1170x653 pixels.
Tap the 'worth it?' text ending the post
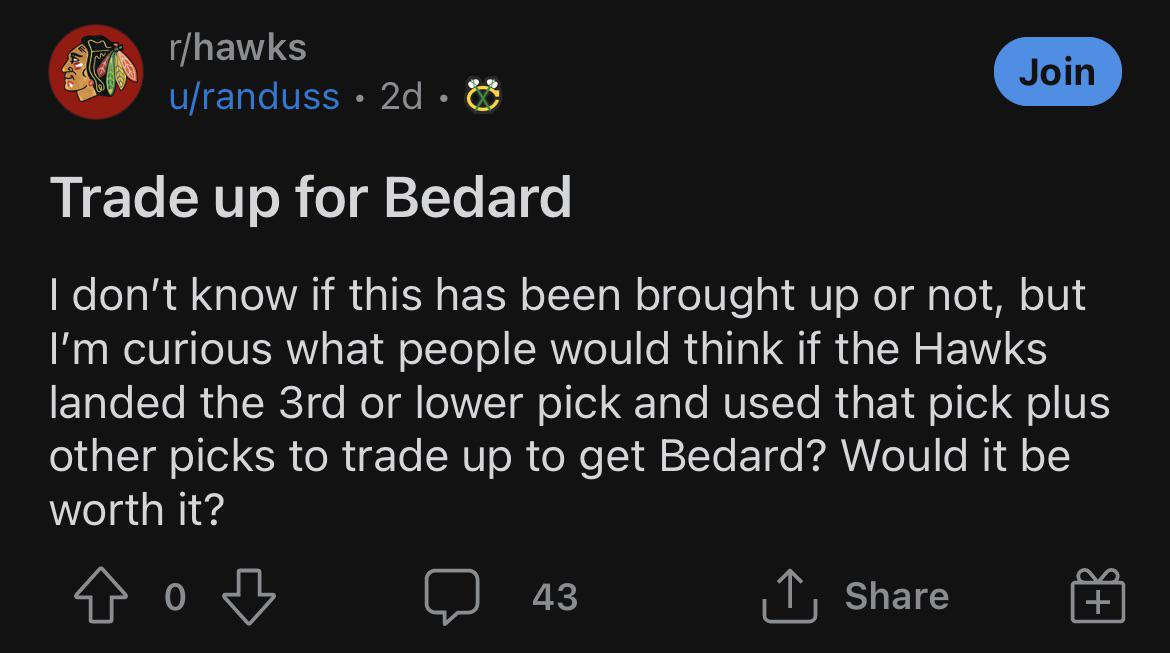point(136,510)
